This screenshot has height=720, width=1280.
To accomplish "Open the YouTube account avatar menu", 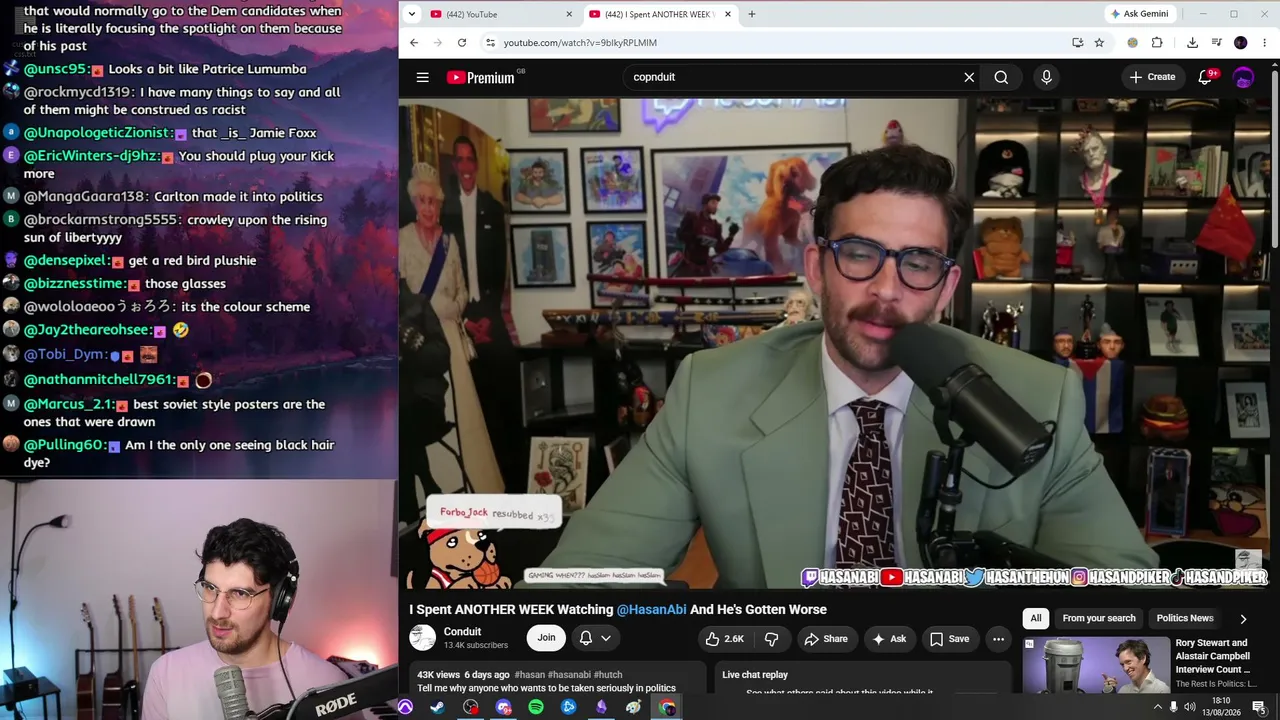I will point(1243,77).
